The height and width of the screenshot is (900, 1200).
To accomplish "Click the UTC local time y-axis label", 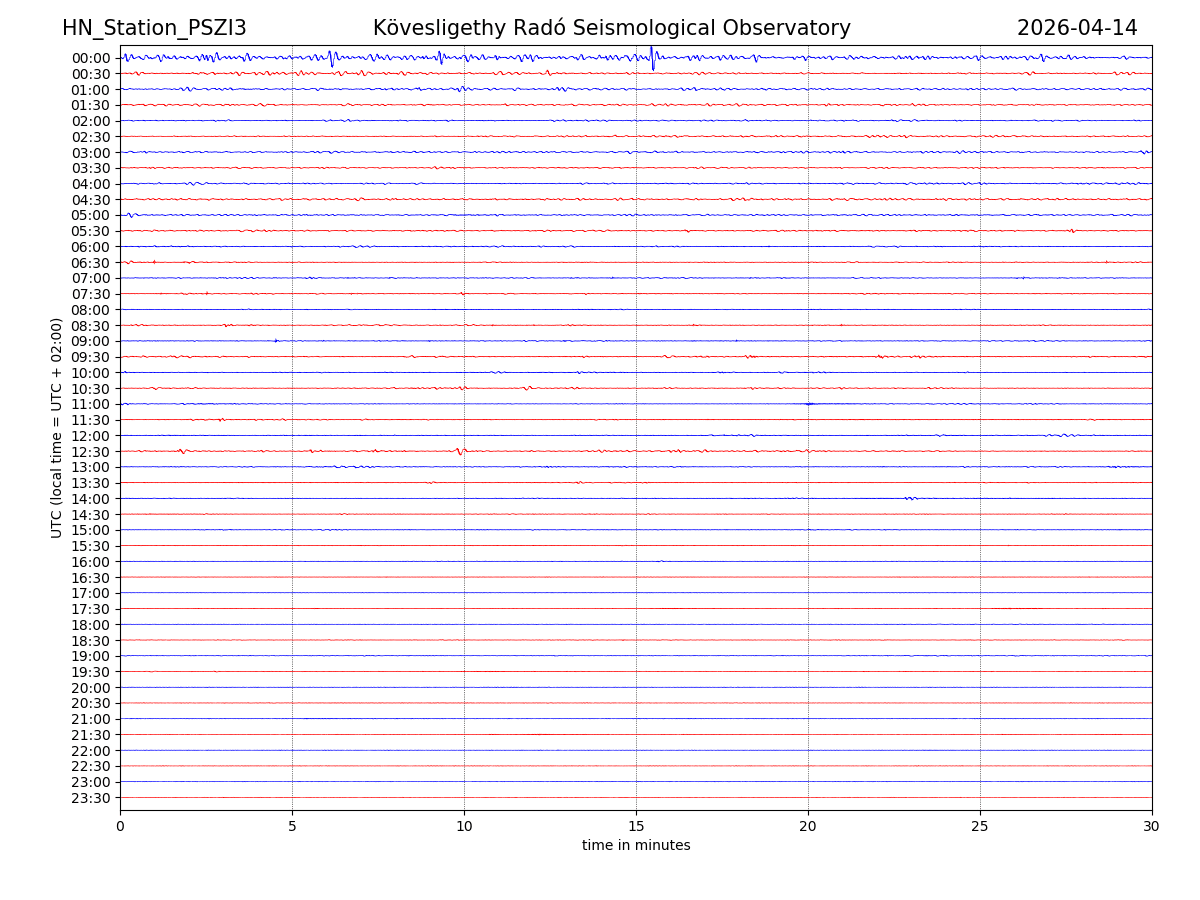I will click(57, 427).
